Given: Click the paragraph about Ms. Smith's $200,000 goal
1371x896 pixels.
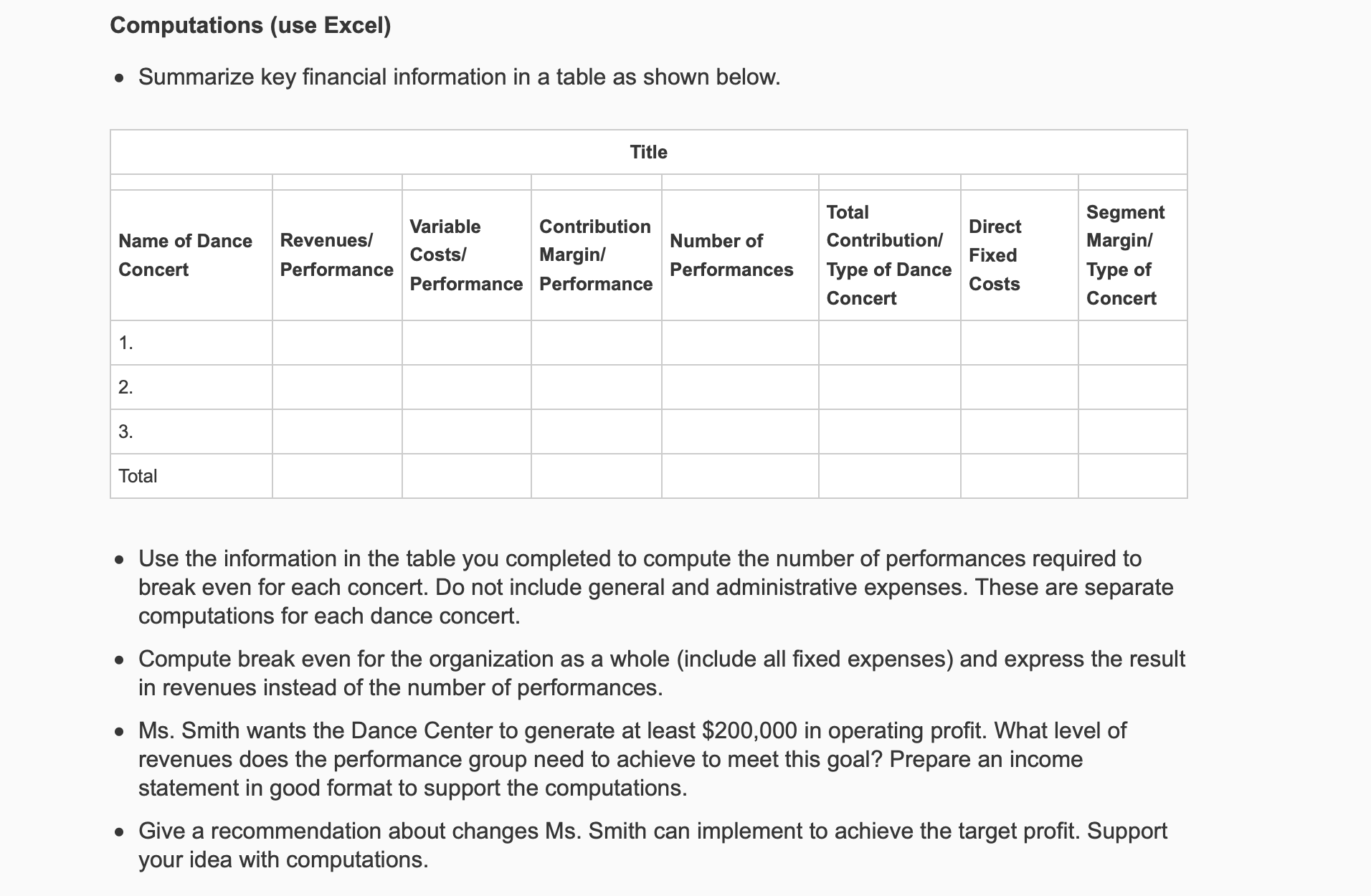Looking at the screenshot, I should [x=632, y=759].
